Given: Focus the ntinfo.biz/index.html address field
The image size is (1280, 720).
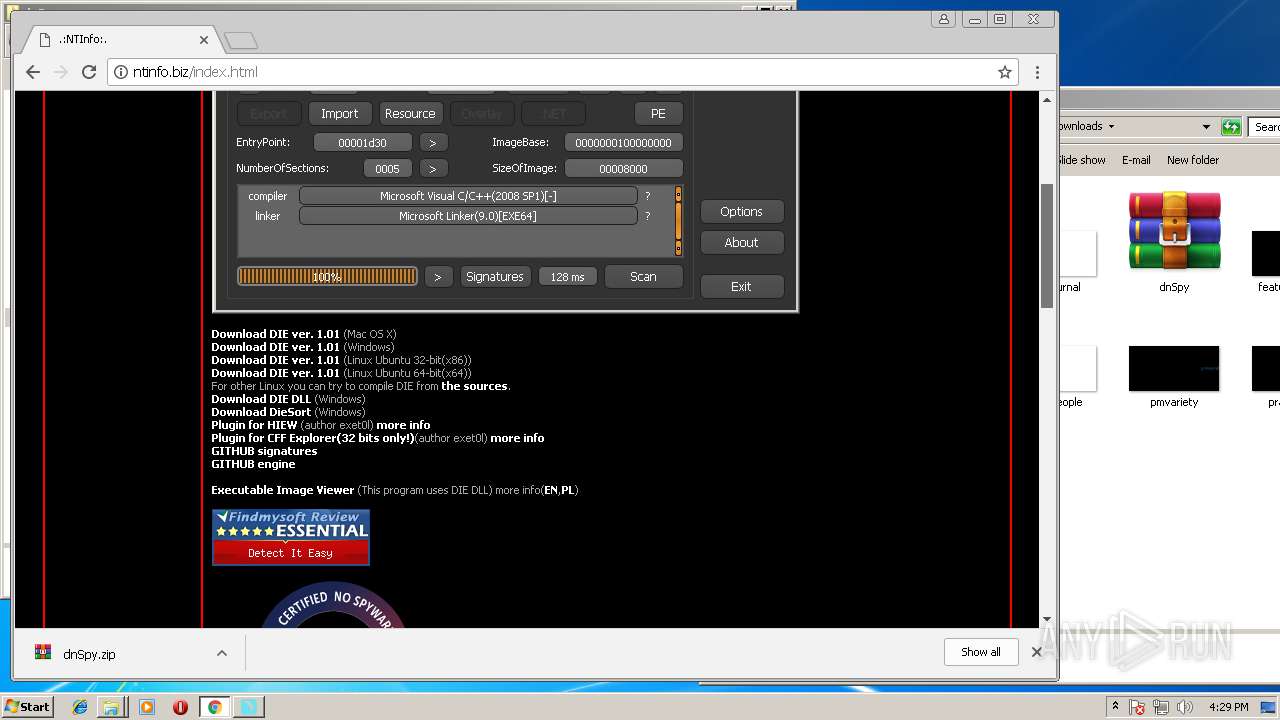Looking at the screenshot, I should click(560, 72).
